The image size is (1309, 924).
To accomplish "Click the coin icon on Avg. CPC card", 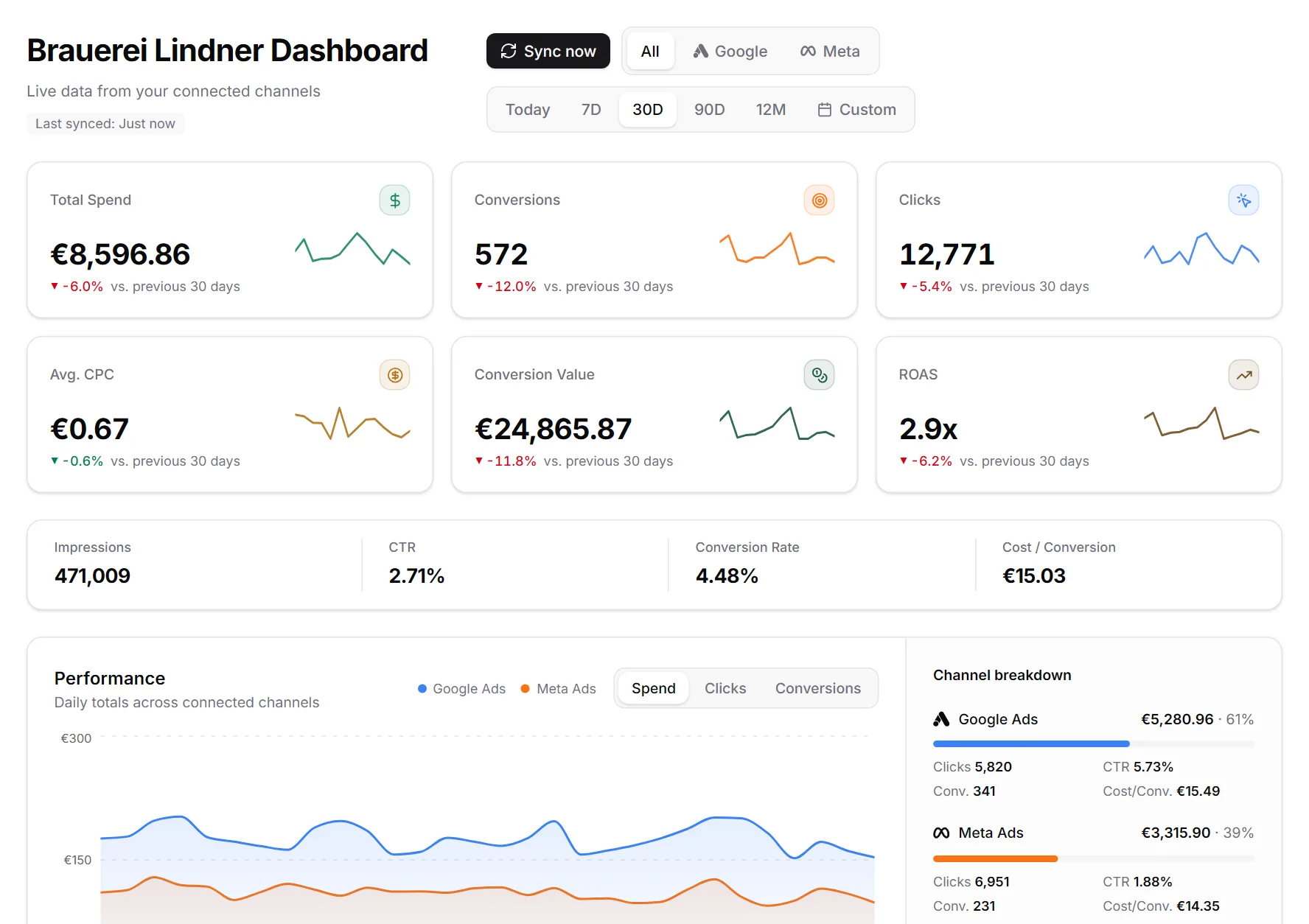I will click(394, 375).
